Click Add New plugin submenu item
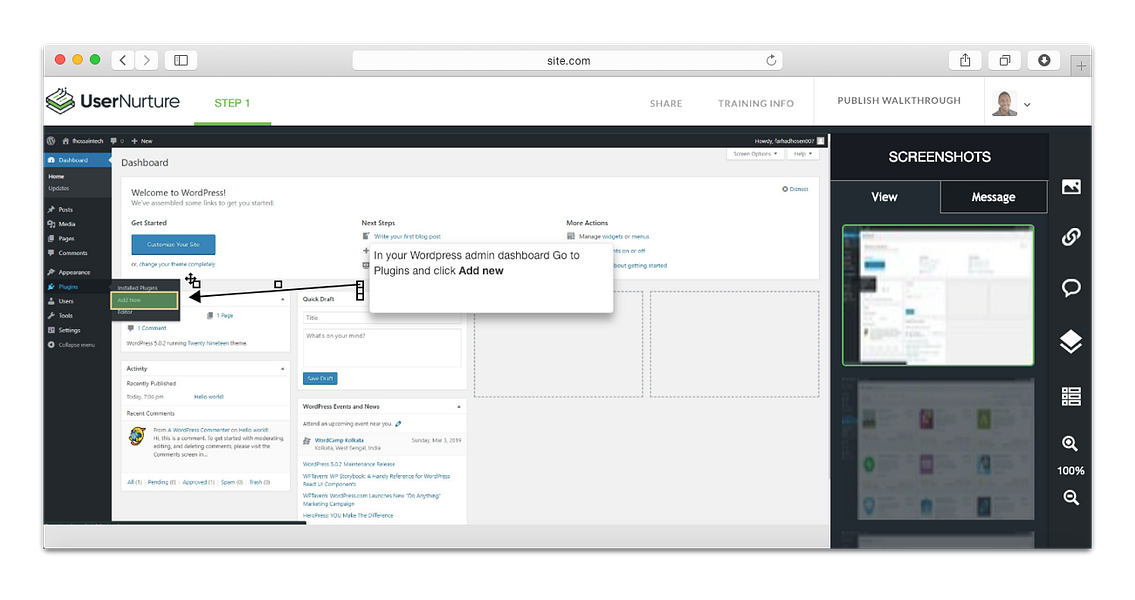The height and width of the screenshot is (600, 1135). pyautogui.click(x=144, y=300)
